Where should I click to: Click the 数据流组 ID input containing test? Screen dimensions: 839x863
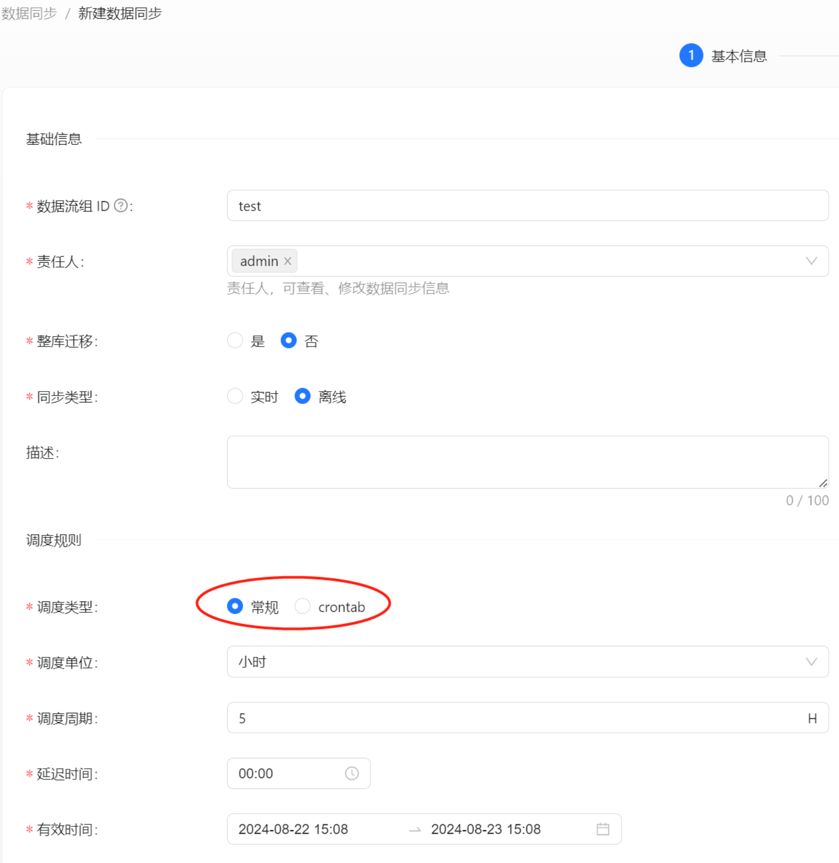coord(527,206)
